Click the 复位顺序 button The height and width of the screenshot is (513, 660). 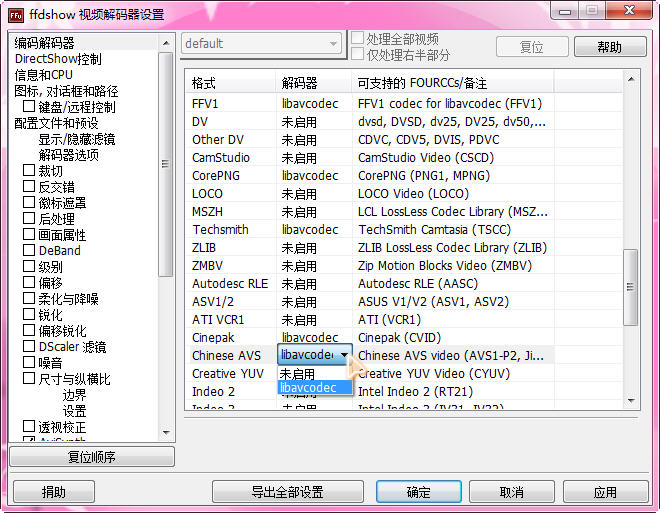pyautogui.click(x=92, y=457)
